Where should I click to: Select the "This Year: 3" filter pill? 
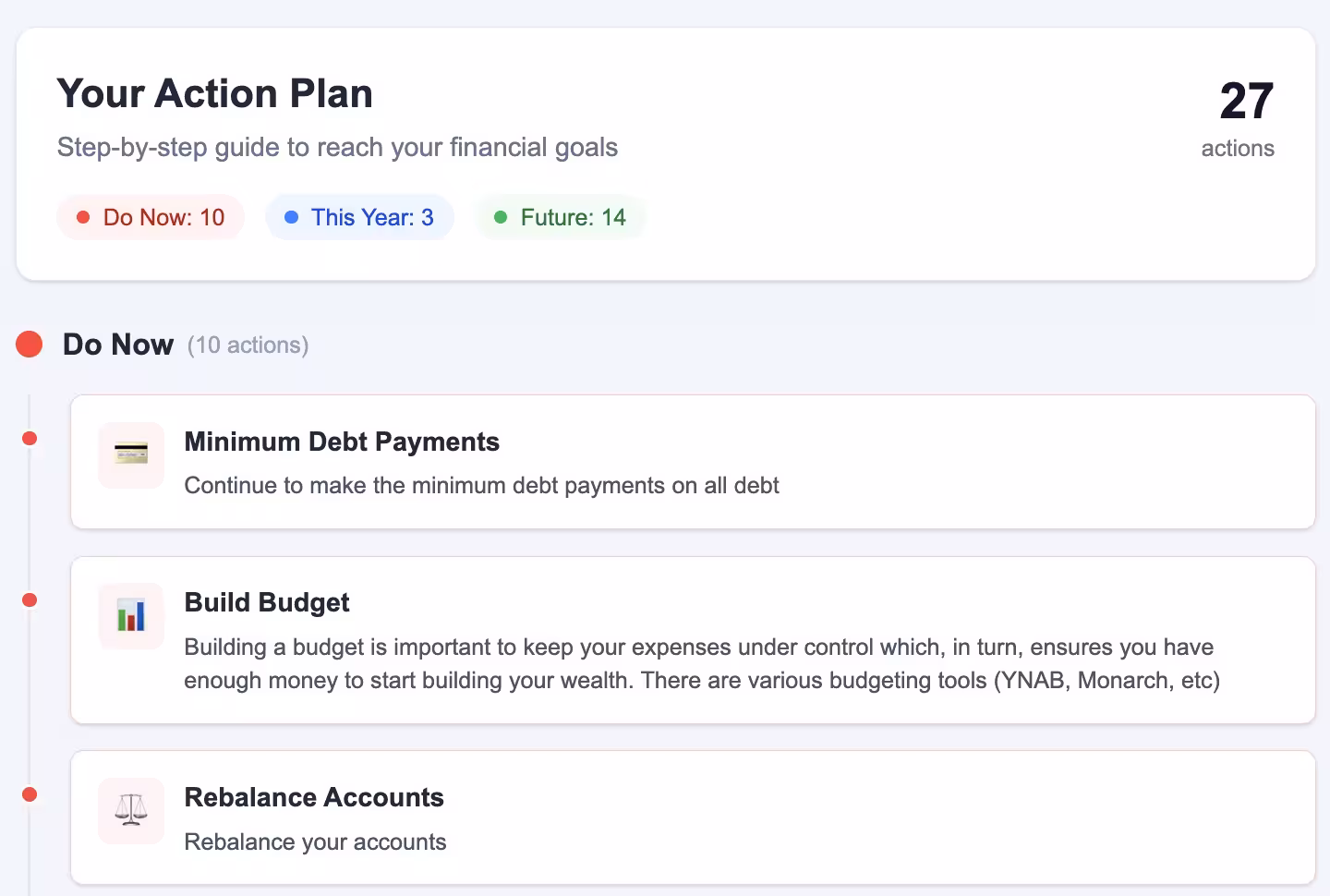coord(360,217)
